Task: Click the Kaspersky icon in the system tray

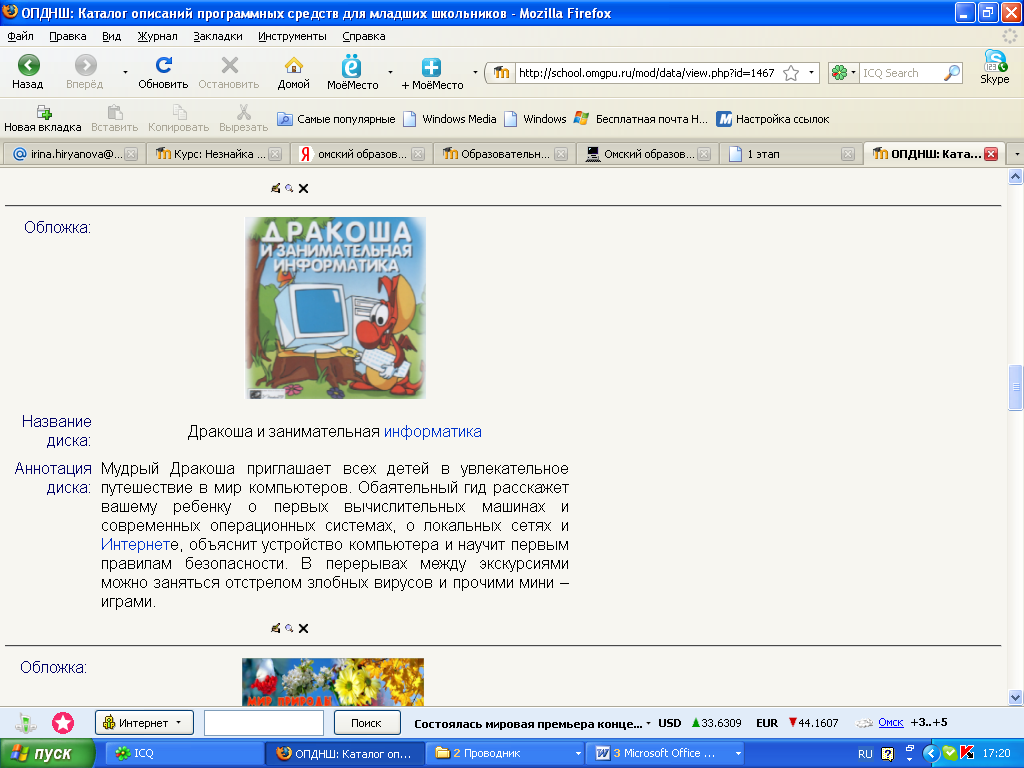Action: 967,754
